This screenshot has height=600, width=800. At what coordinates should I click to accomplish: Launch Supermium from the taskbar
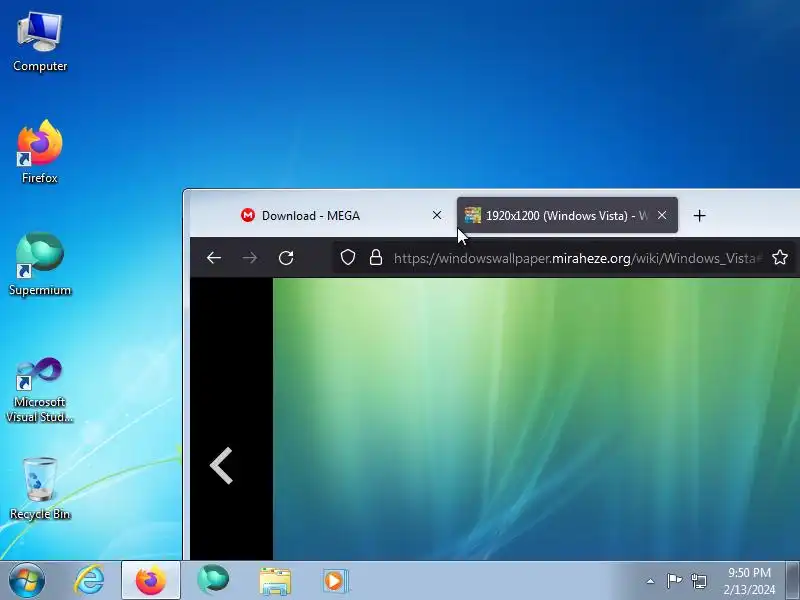tap(213, 581)
